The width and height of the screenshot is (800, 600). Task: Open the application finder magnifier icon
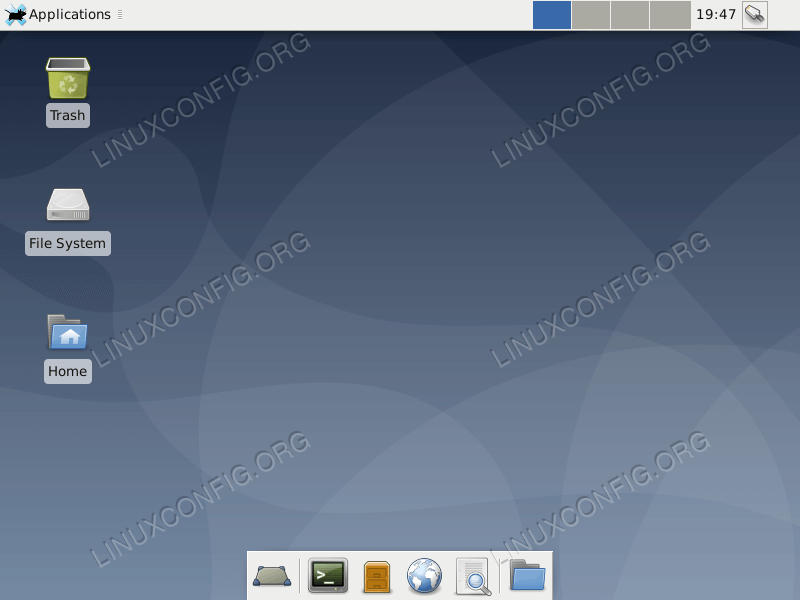coord(473,577)
